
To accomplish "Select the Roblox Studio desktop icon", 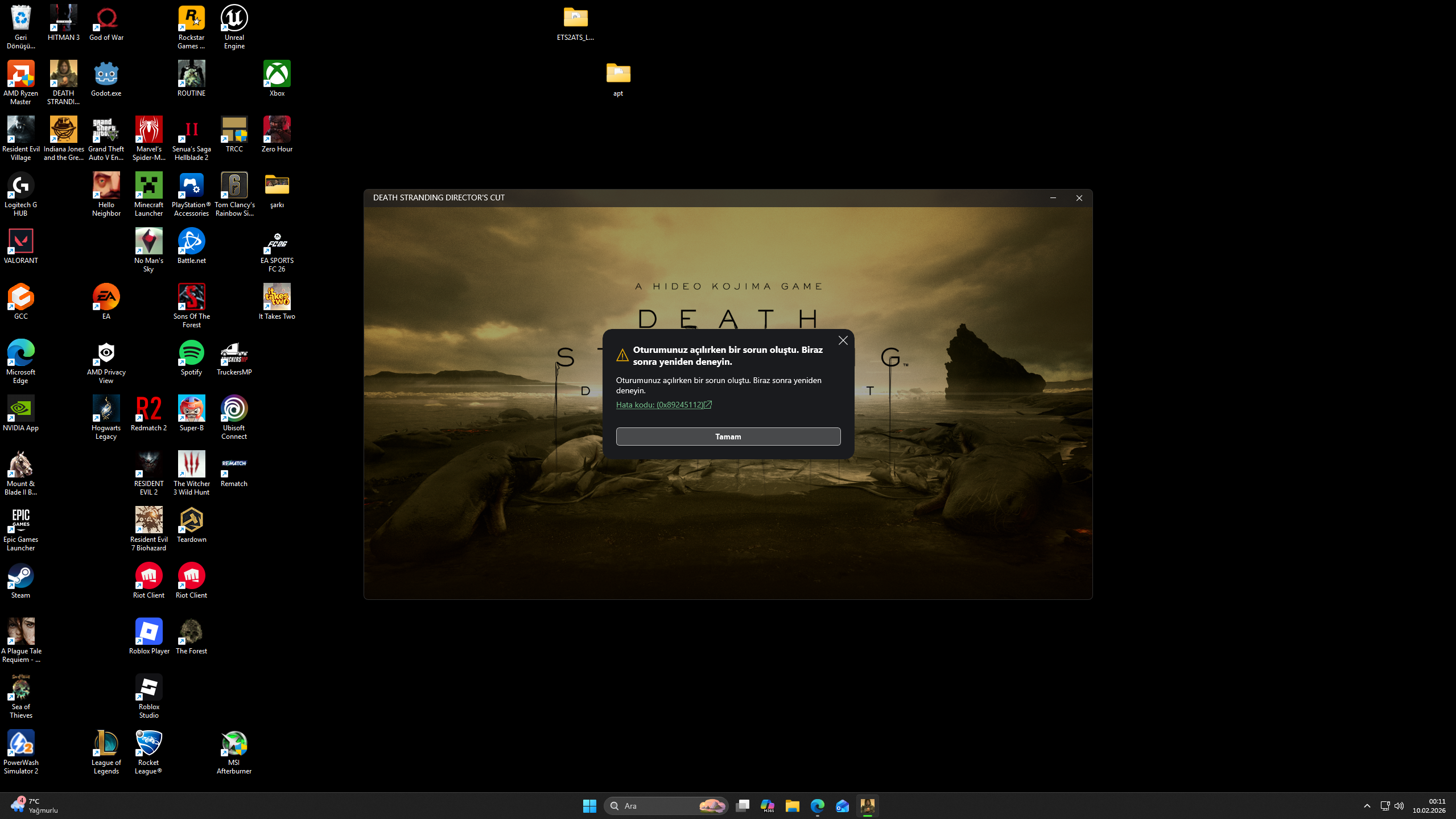I will click(x=149, y=697).
